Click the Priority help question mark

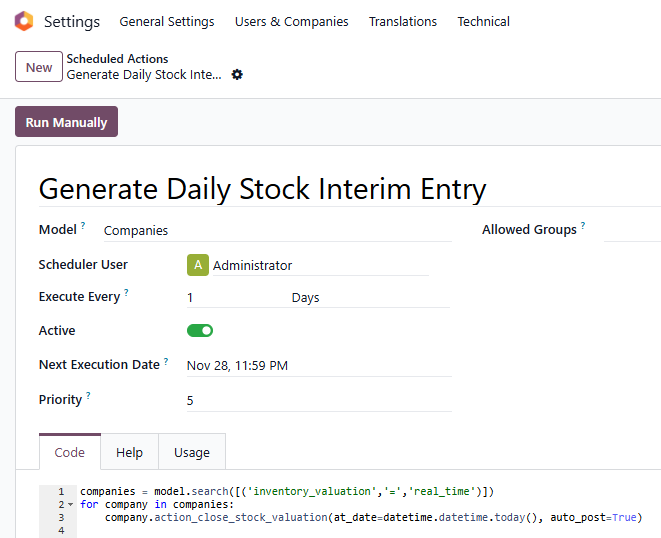coord(88,396)
